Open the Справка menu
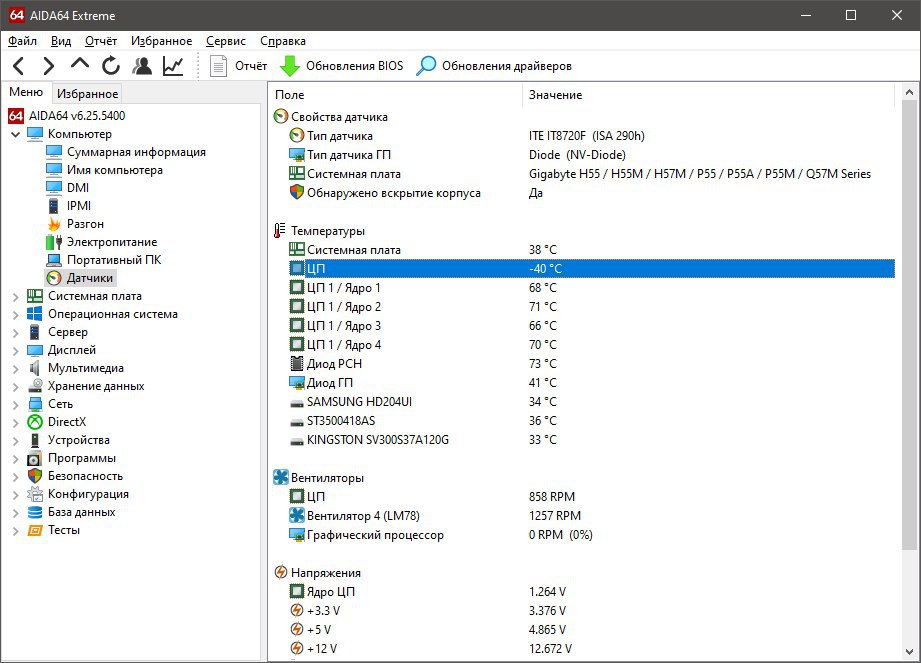 (283, 41)
